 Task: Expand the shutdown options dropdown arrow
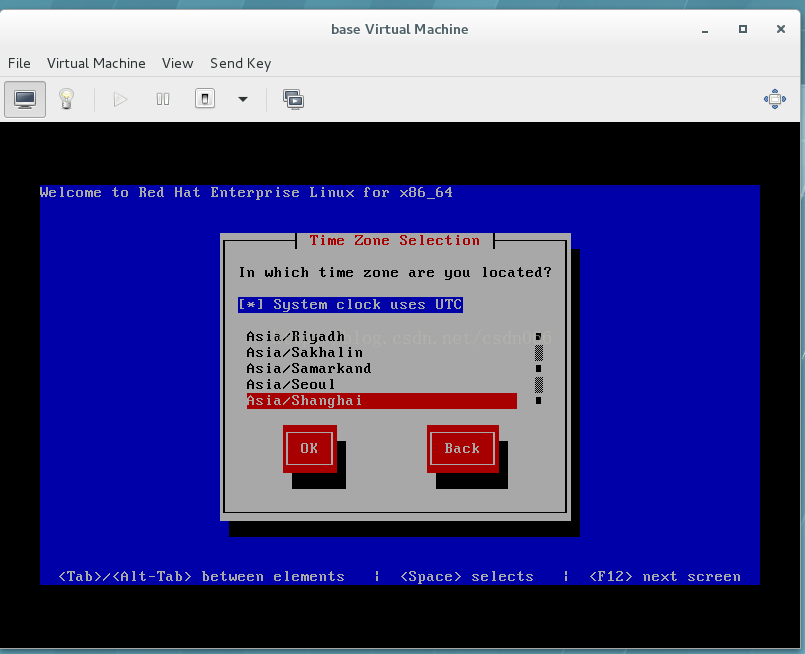pos(243,99)
